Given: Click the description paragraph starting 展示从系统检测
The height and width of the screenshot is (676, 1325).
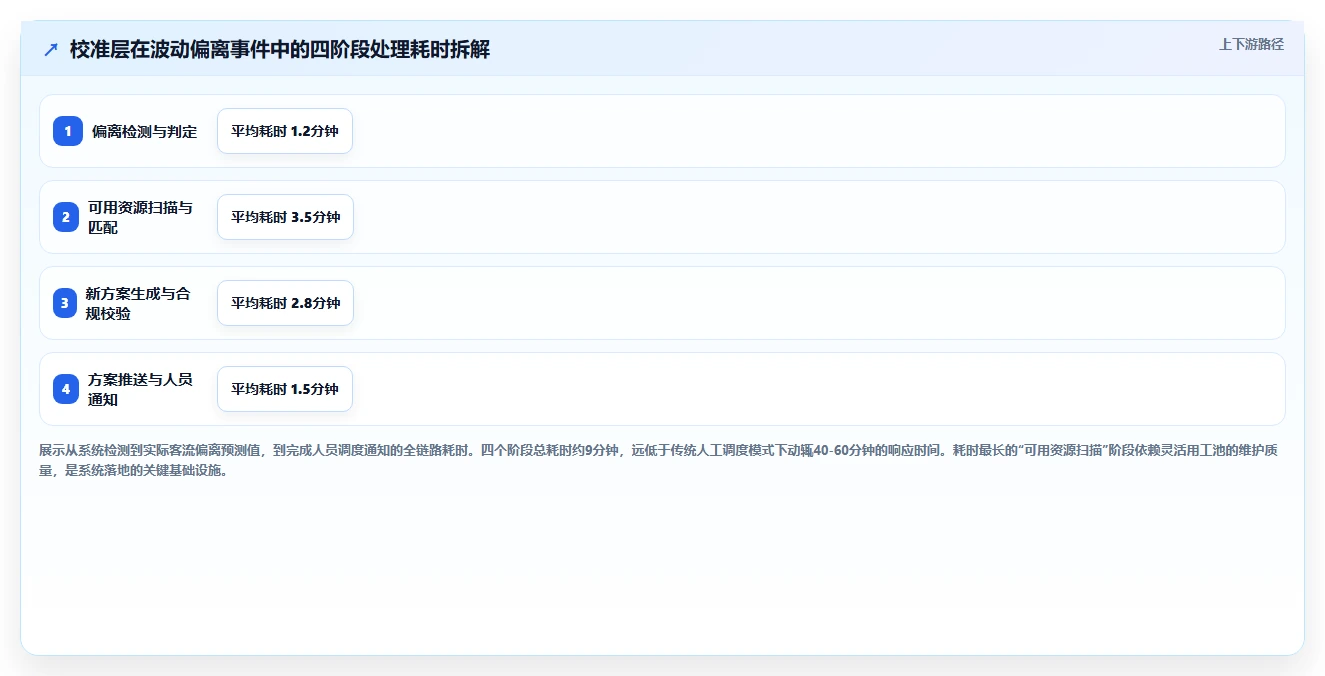Looking at the screenshot, I should tap(659, 460).
